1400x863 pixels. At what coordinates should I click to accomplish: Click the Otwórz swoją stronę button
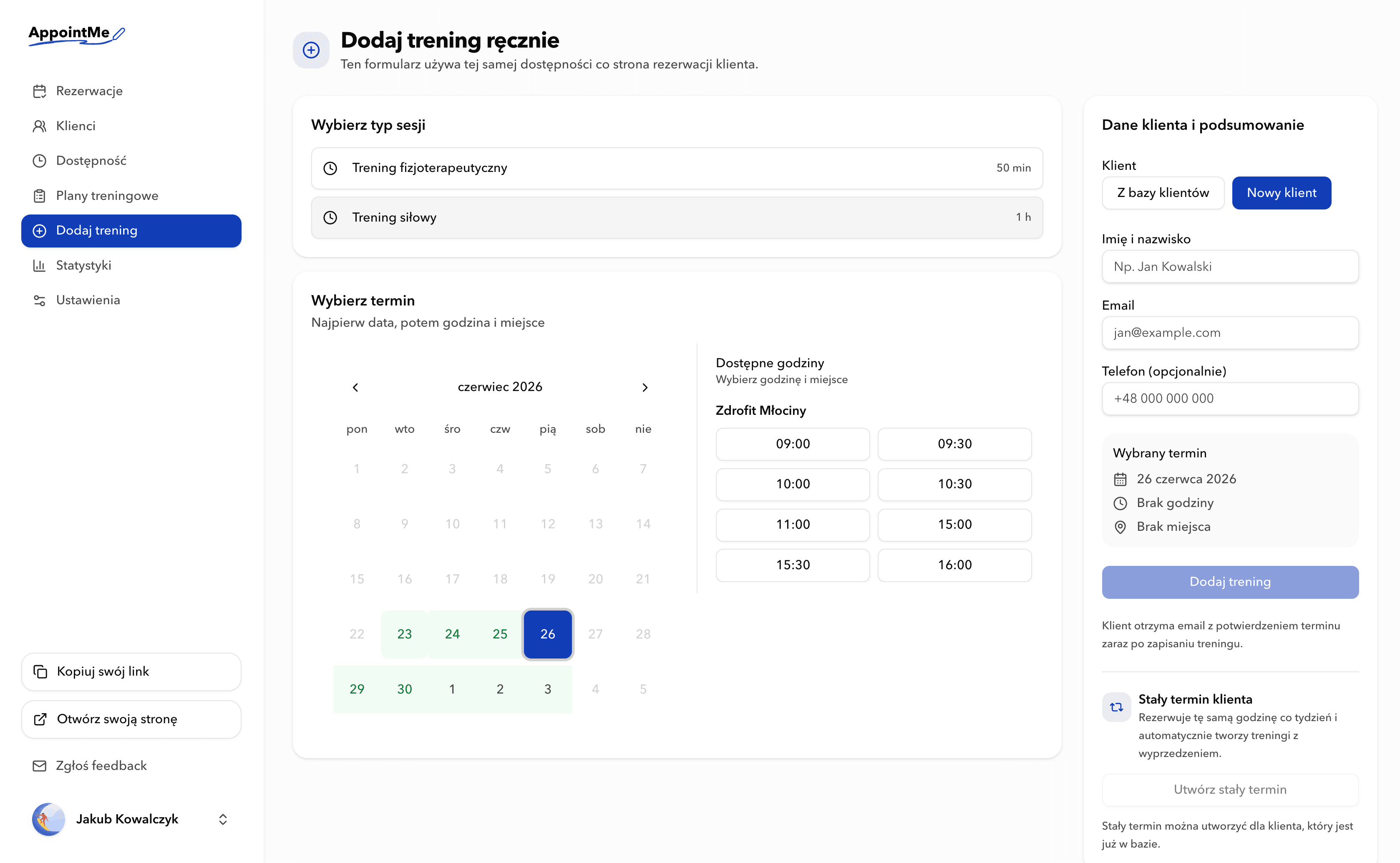(131, 719)
